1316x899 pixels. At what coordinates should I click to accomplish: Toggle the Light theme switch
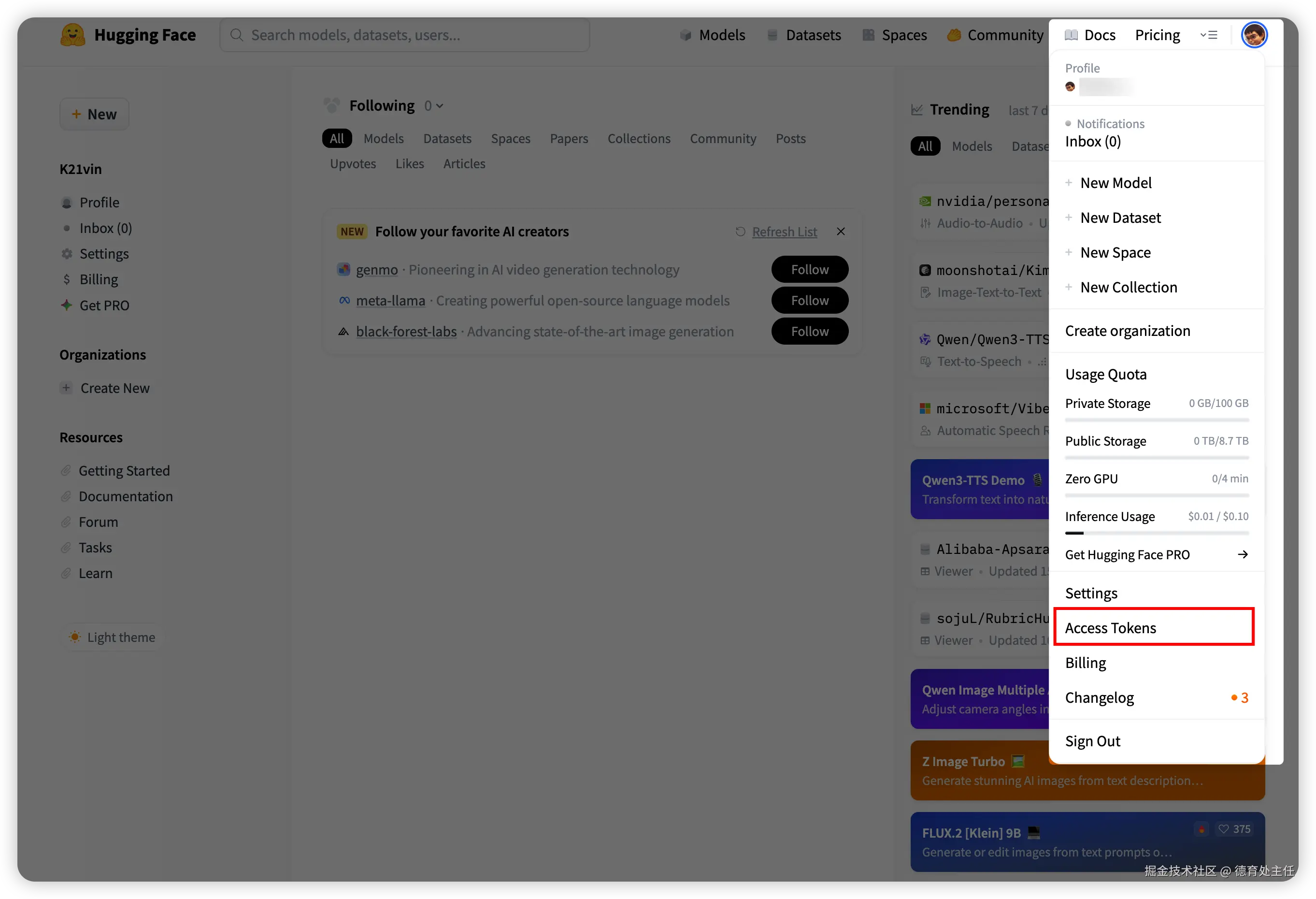pyautogui.click(x=112, y=638)
